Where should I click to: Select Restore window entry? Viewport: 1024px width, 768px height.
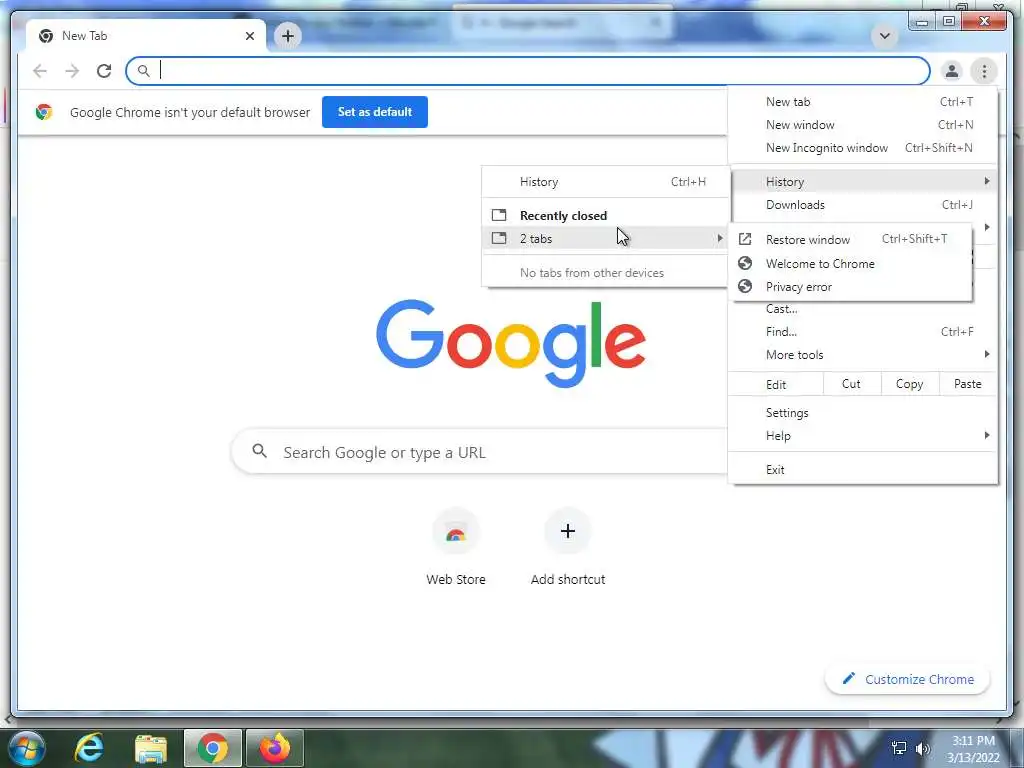point(851,239)
